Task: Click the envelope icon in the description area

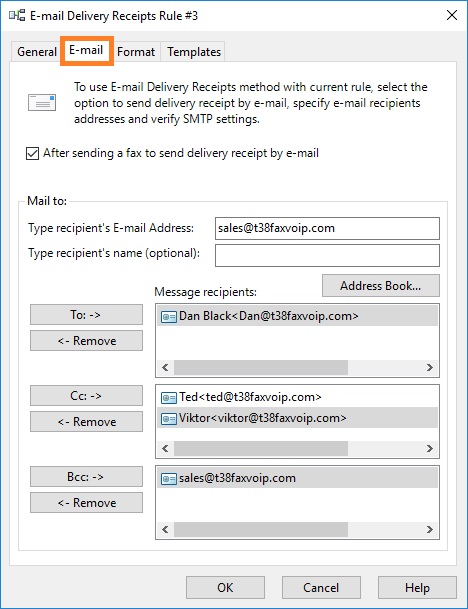Action: point(42,103)
